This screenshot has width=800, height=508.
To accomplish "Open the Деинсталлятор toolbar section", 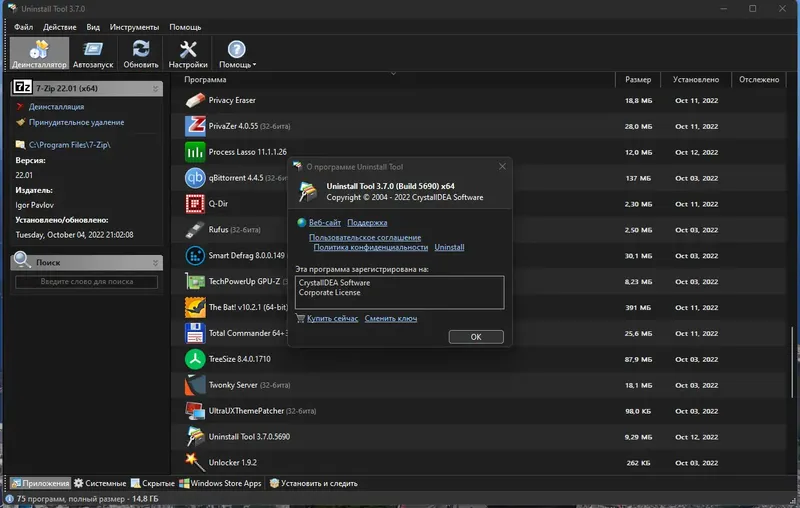I will [x=39, y=53].
